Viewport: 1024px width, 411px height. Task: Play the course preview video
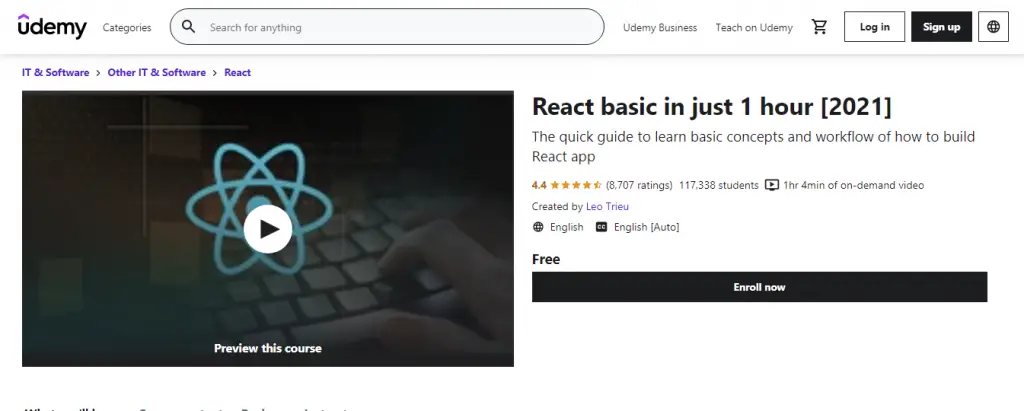point(268,229)
